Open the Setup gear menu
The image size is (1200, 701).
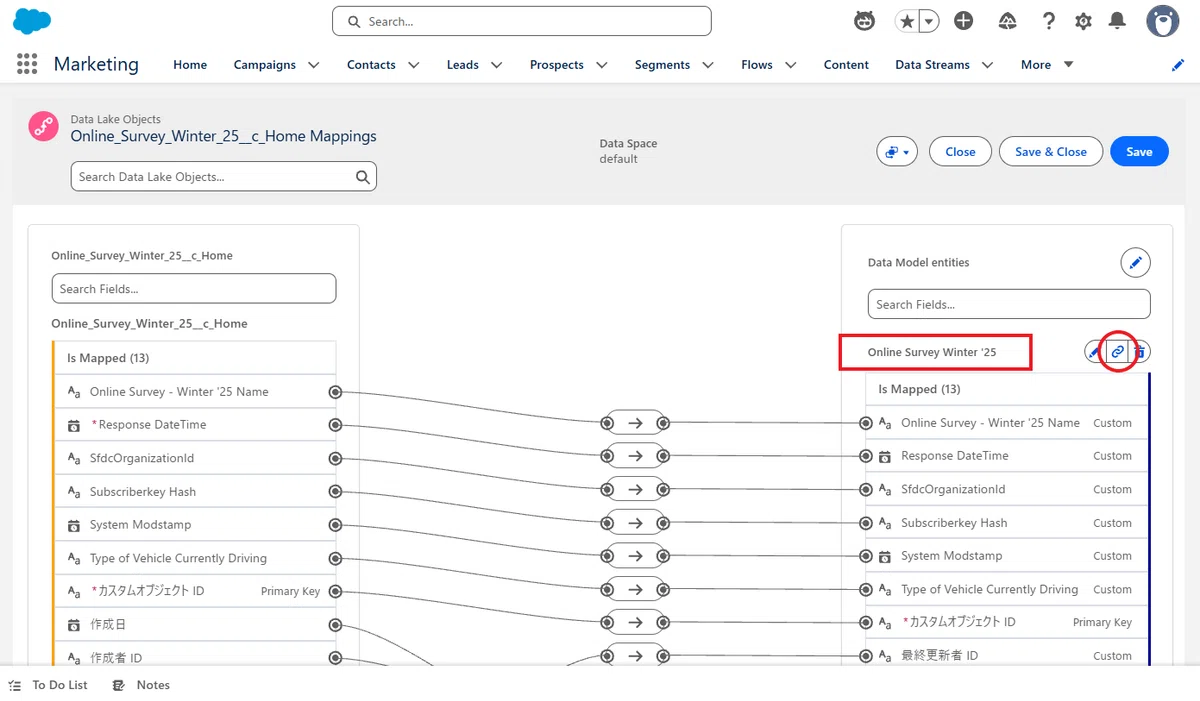coord(1083,21)
